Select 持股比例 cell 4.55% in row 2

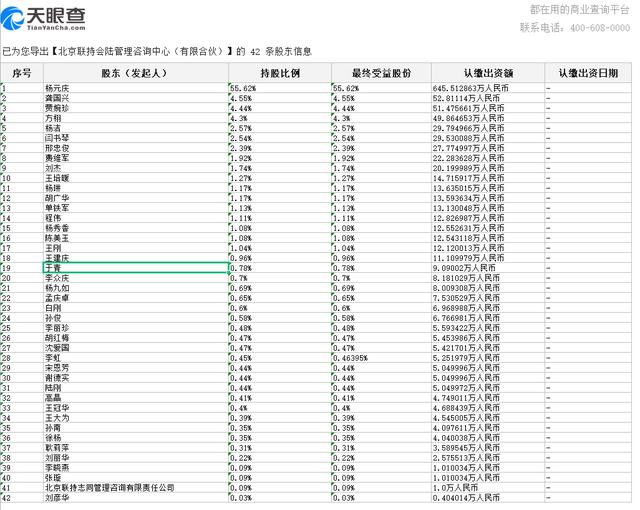pyautogui.click(x=280, y=98)
